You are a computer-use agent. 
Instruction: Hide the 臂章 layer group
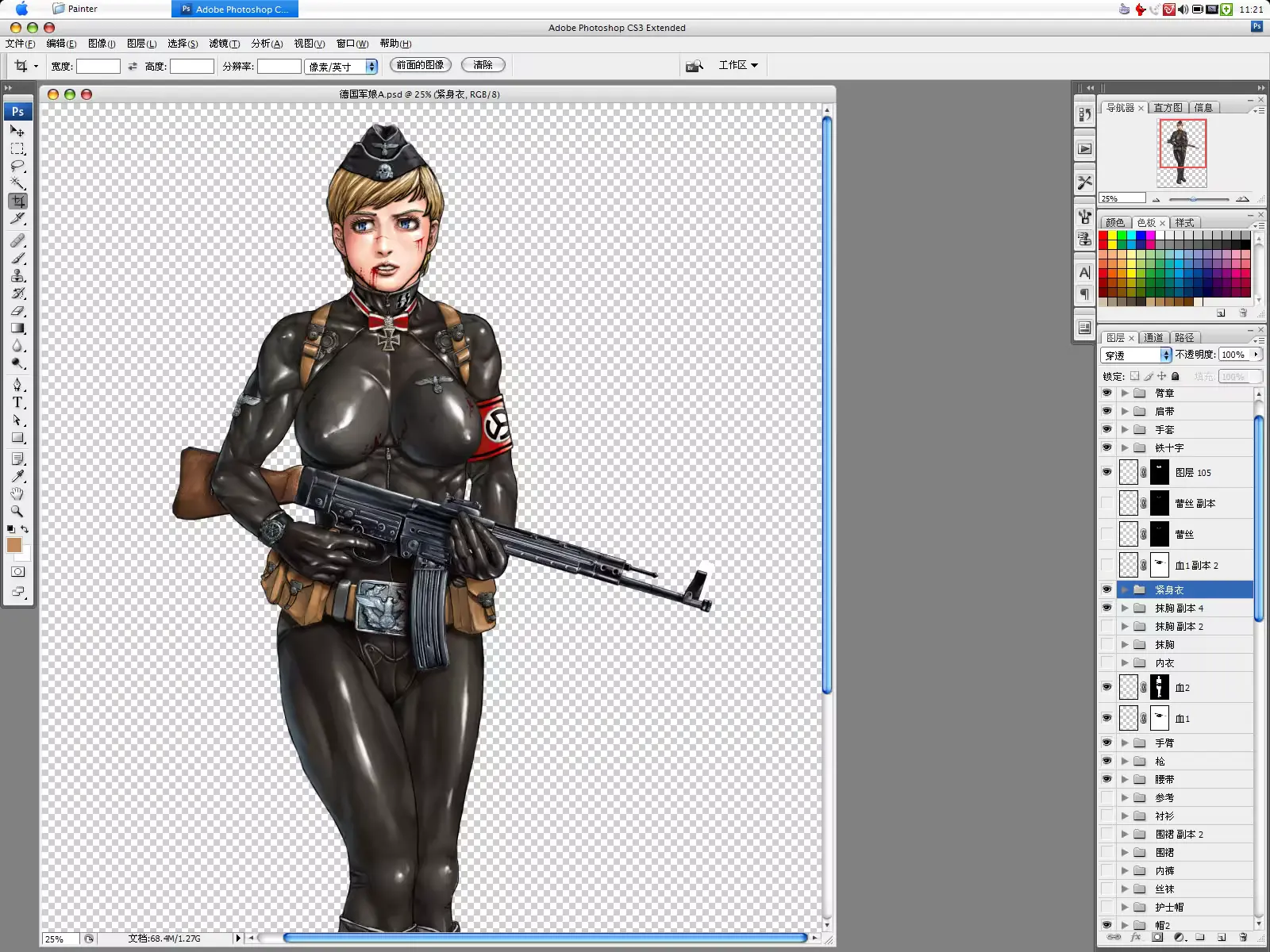point(1107,393)
